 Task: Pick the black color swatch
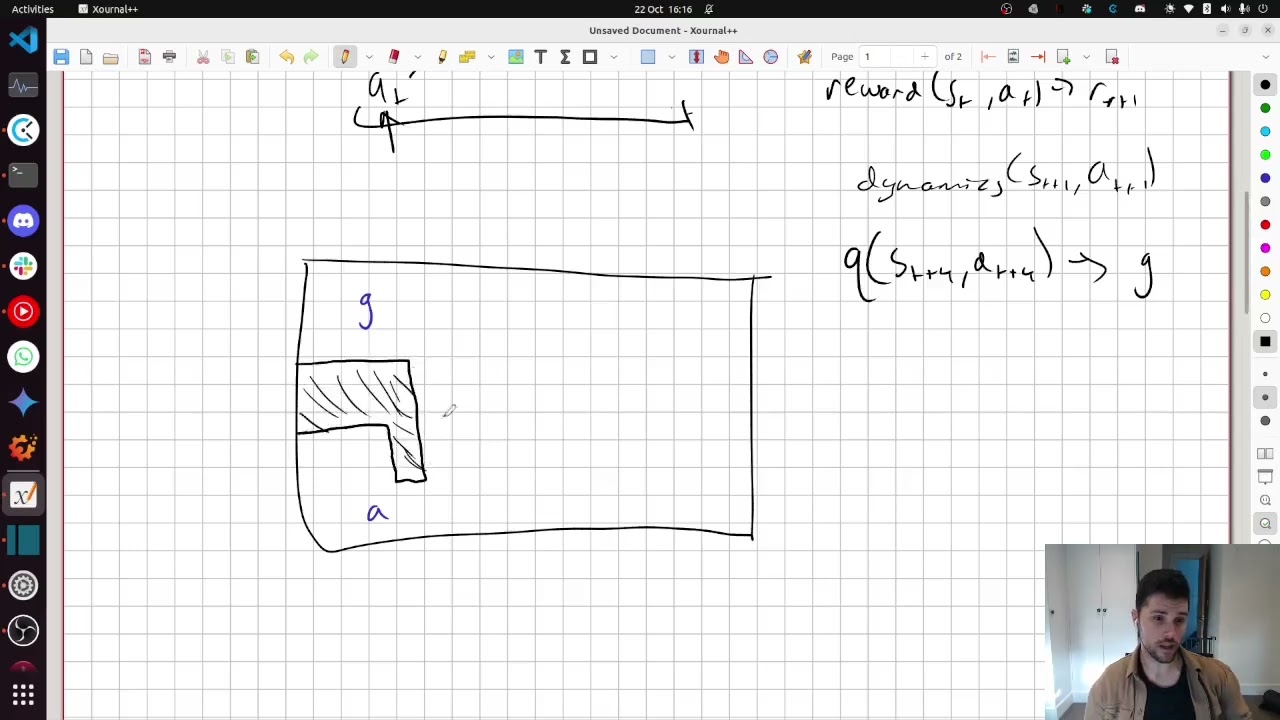click(1265, 85)
